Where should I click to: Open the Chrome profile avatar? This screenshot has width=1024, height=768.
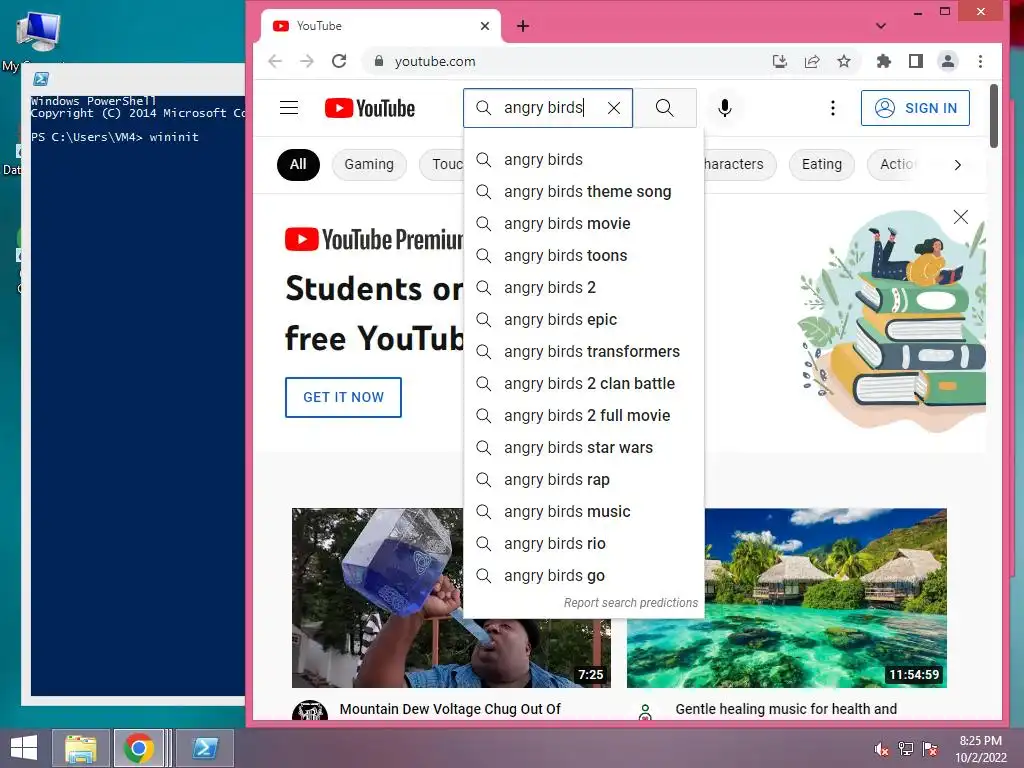tap(948, 61)
